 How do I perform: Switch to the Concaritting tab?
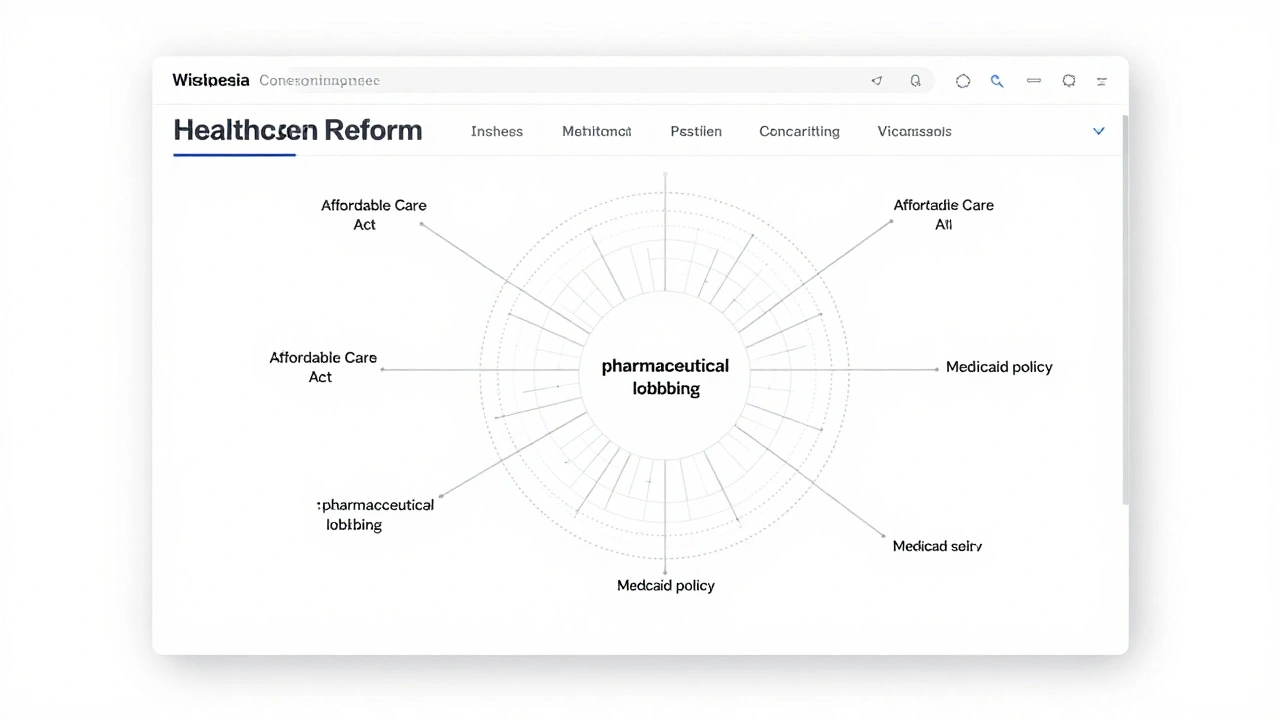(x=799, y=131)
